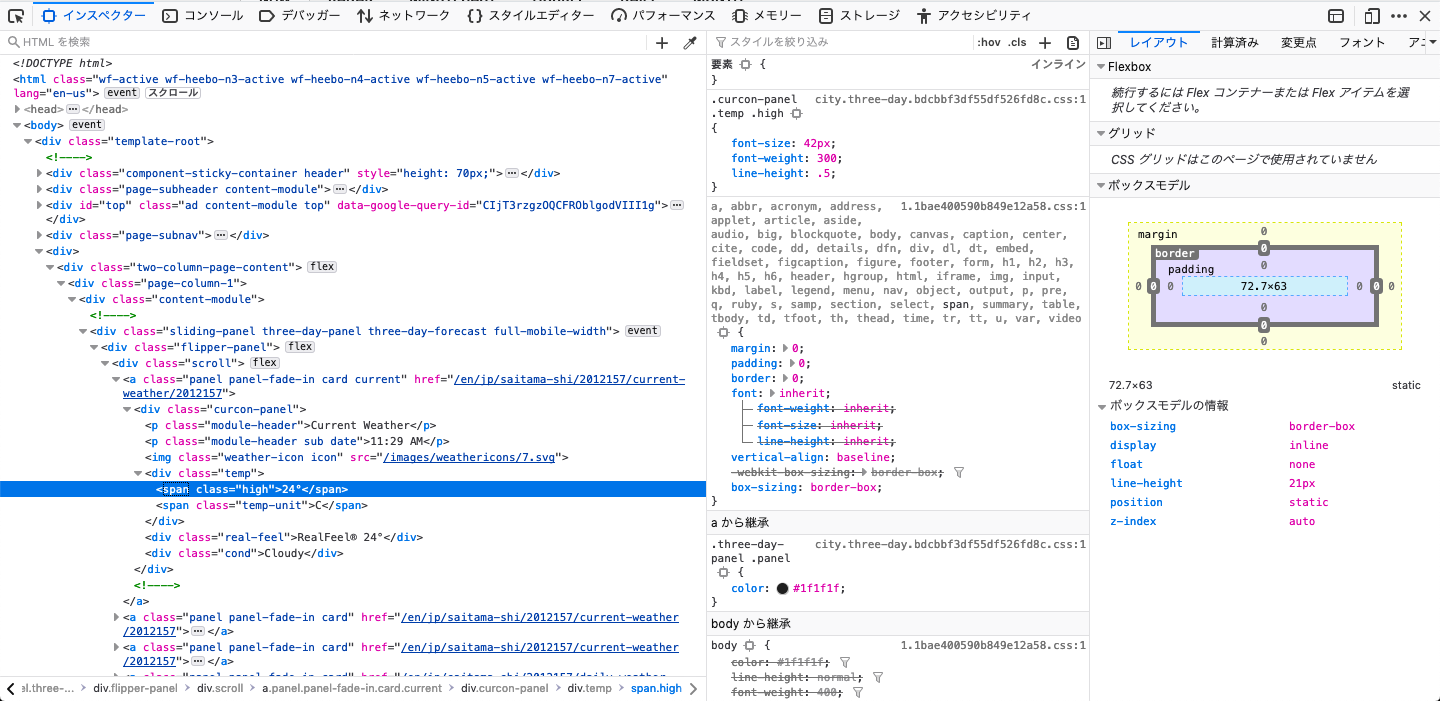Follow the weathericons/7.svg image link
This screenshot has width=1440, height=701.
coord(470,457)
